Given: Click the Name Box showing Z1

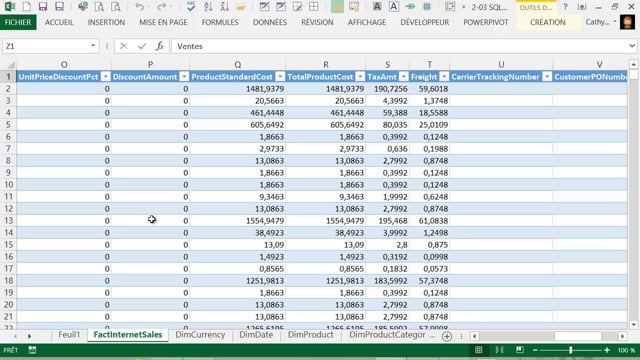Looking at the screenshot, I should click(45, 46).
